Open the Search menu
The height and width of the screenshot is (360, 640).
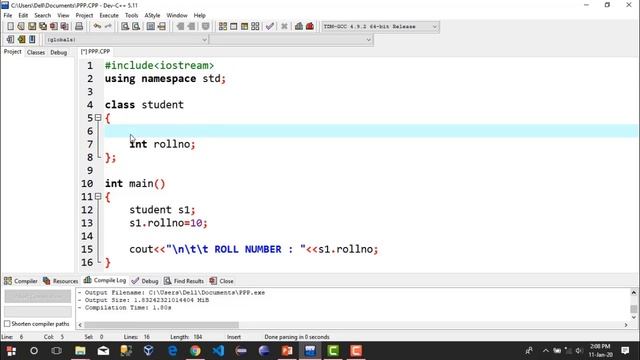42,15
